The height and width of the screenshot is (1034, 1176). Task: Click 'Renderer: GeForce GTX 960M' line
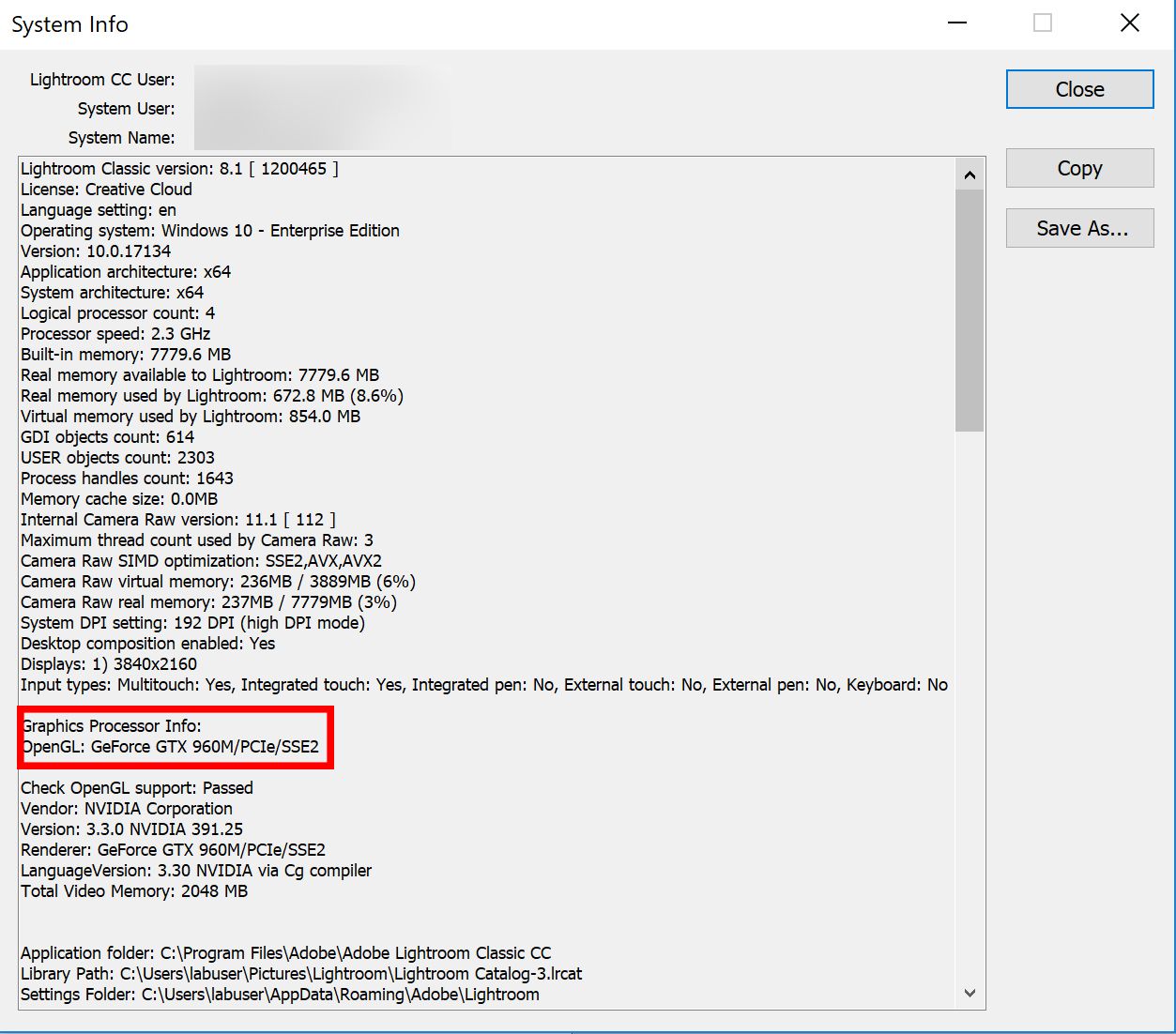[173, 850]
